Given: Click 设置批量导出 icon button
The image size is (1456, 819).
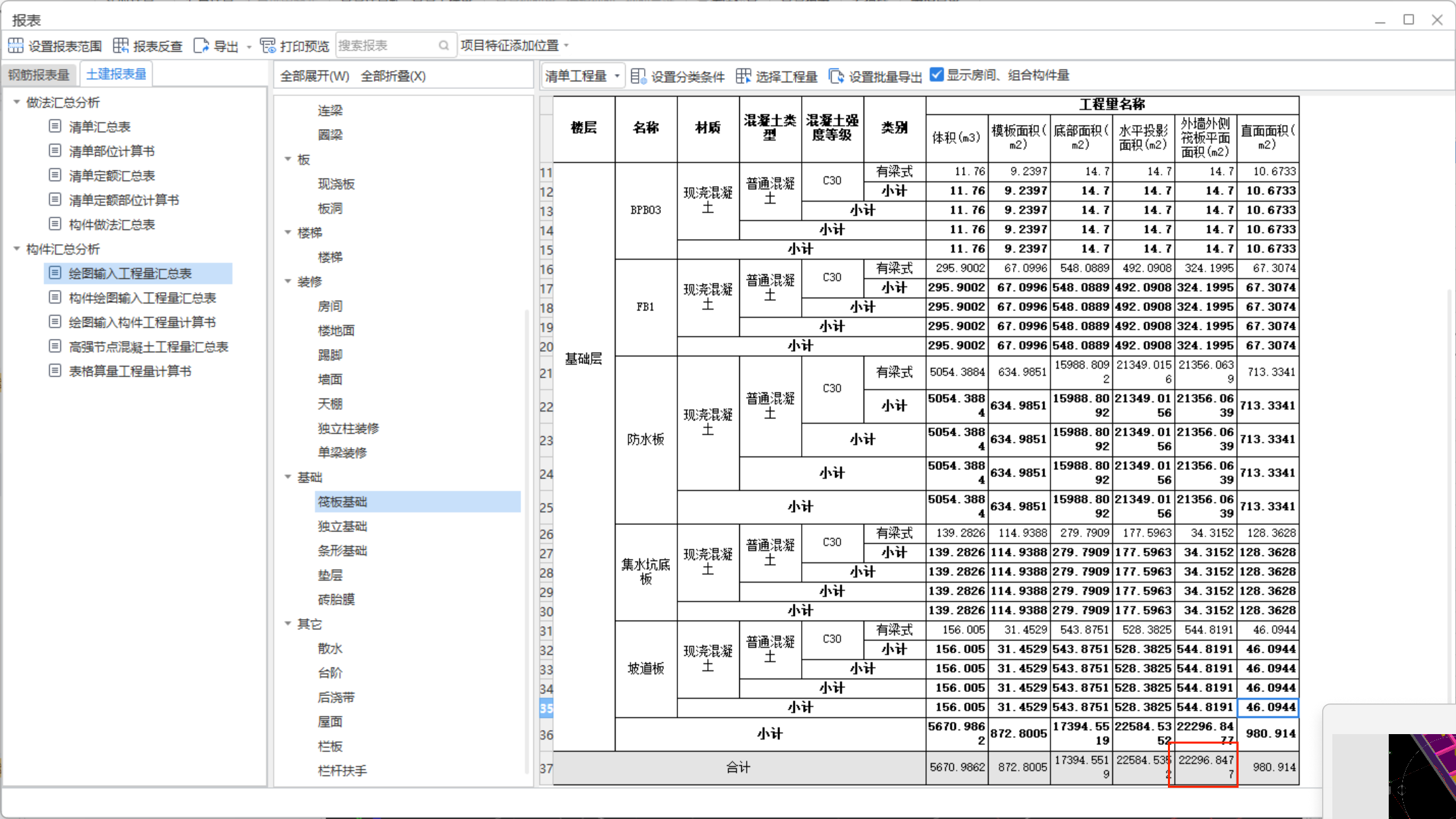Looking at the screenshot, I should pos(836,76).
